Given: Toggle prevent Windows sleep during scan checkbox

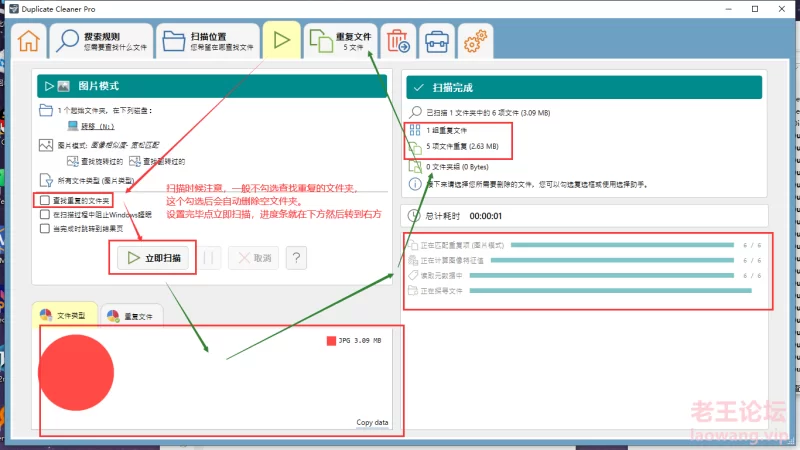Looking at the screenshot, I should (x=45, y=214).
